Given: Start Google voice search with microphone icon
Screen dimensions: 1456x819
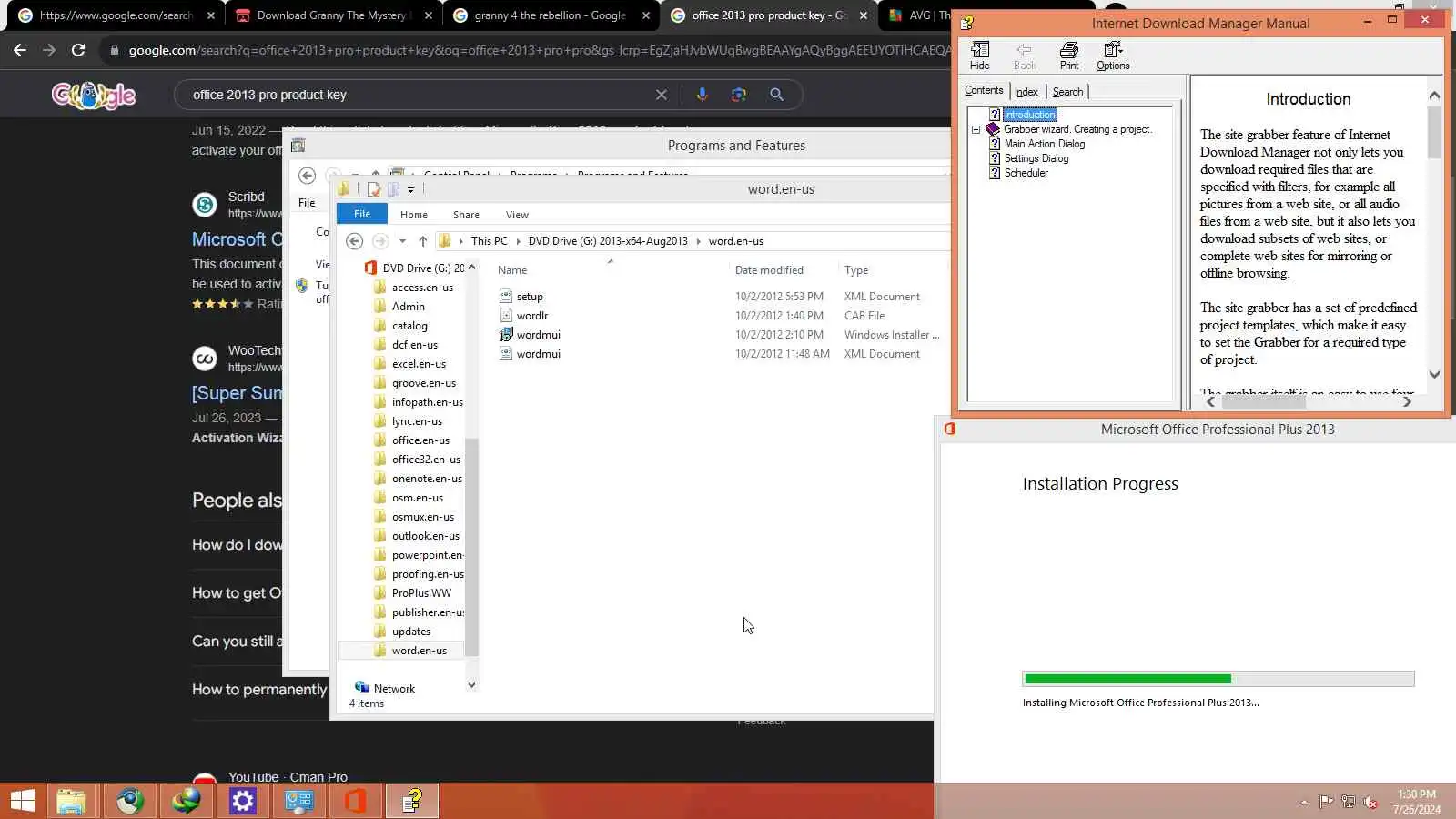Looking at the screenshot, I should [x=702, y=95].
